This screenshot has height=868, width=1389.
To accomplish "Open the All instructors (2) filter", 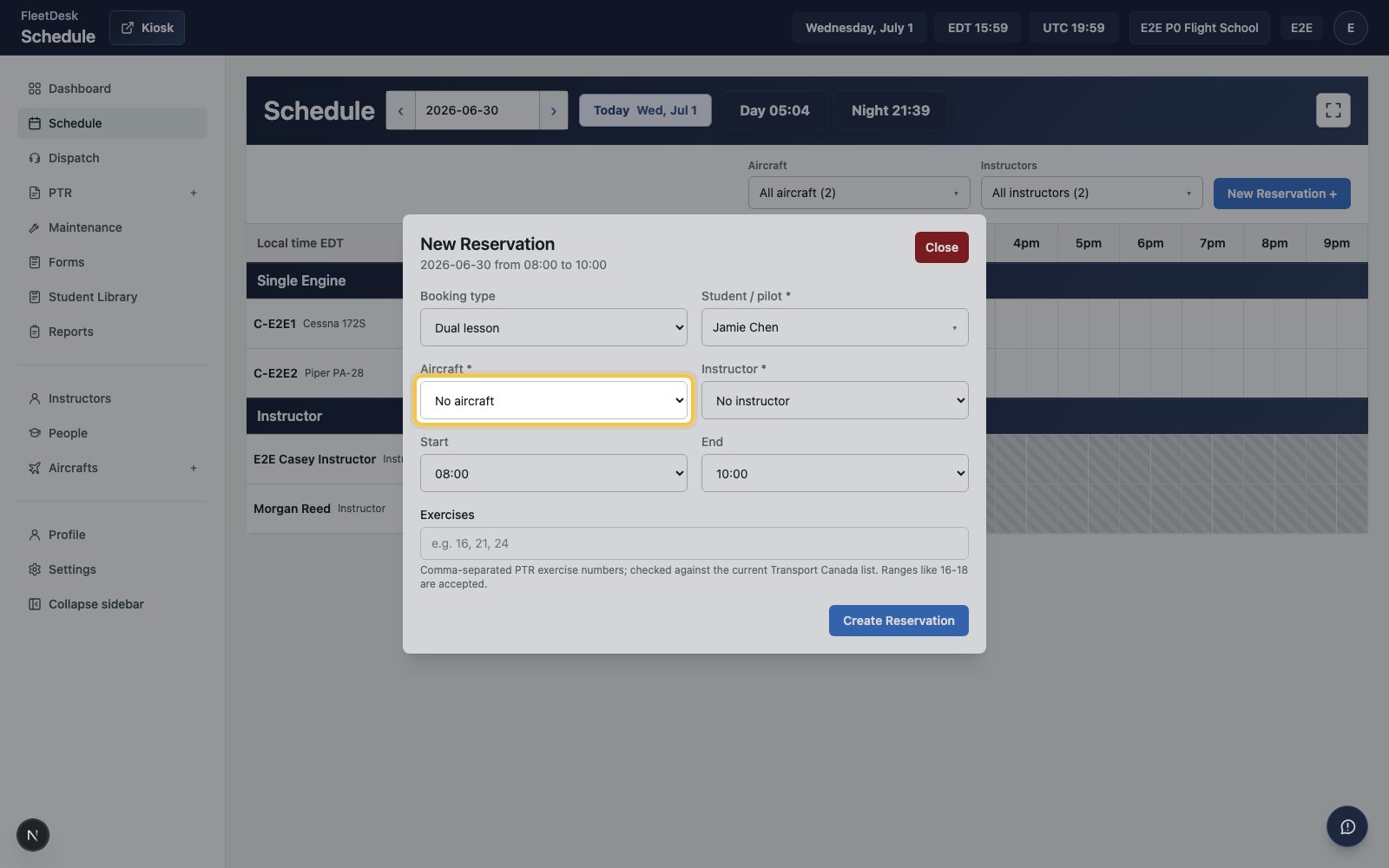I will 1092,193.
